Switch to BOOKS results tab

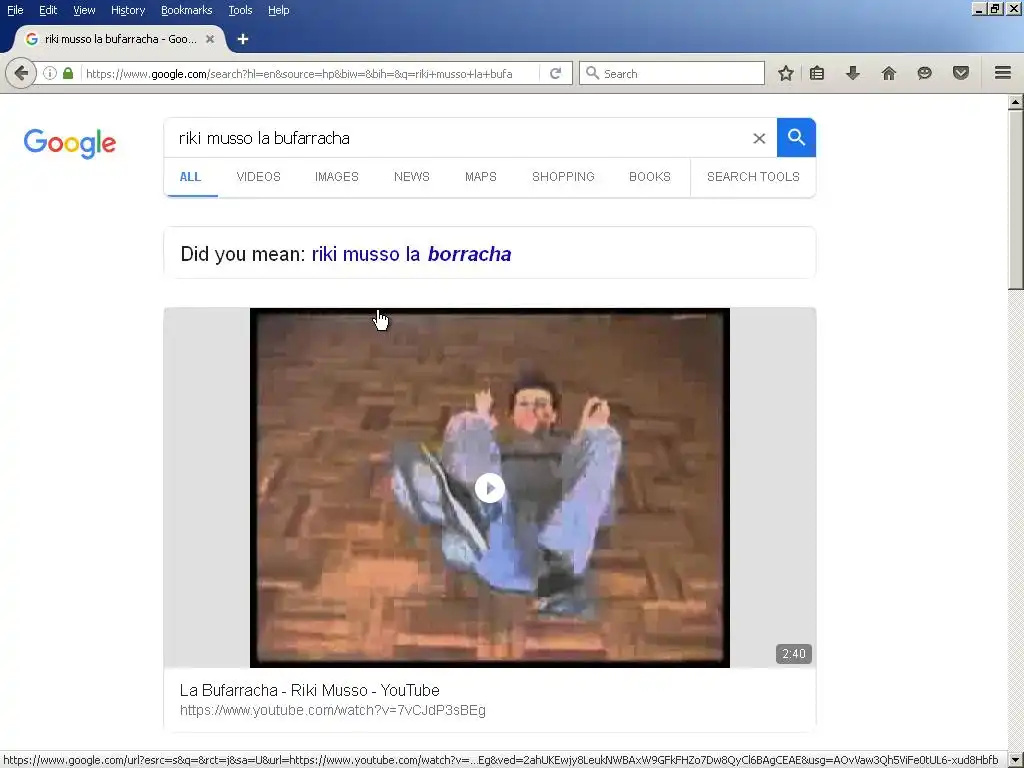650,177
